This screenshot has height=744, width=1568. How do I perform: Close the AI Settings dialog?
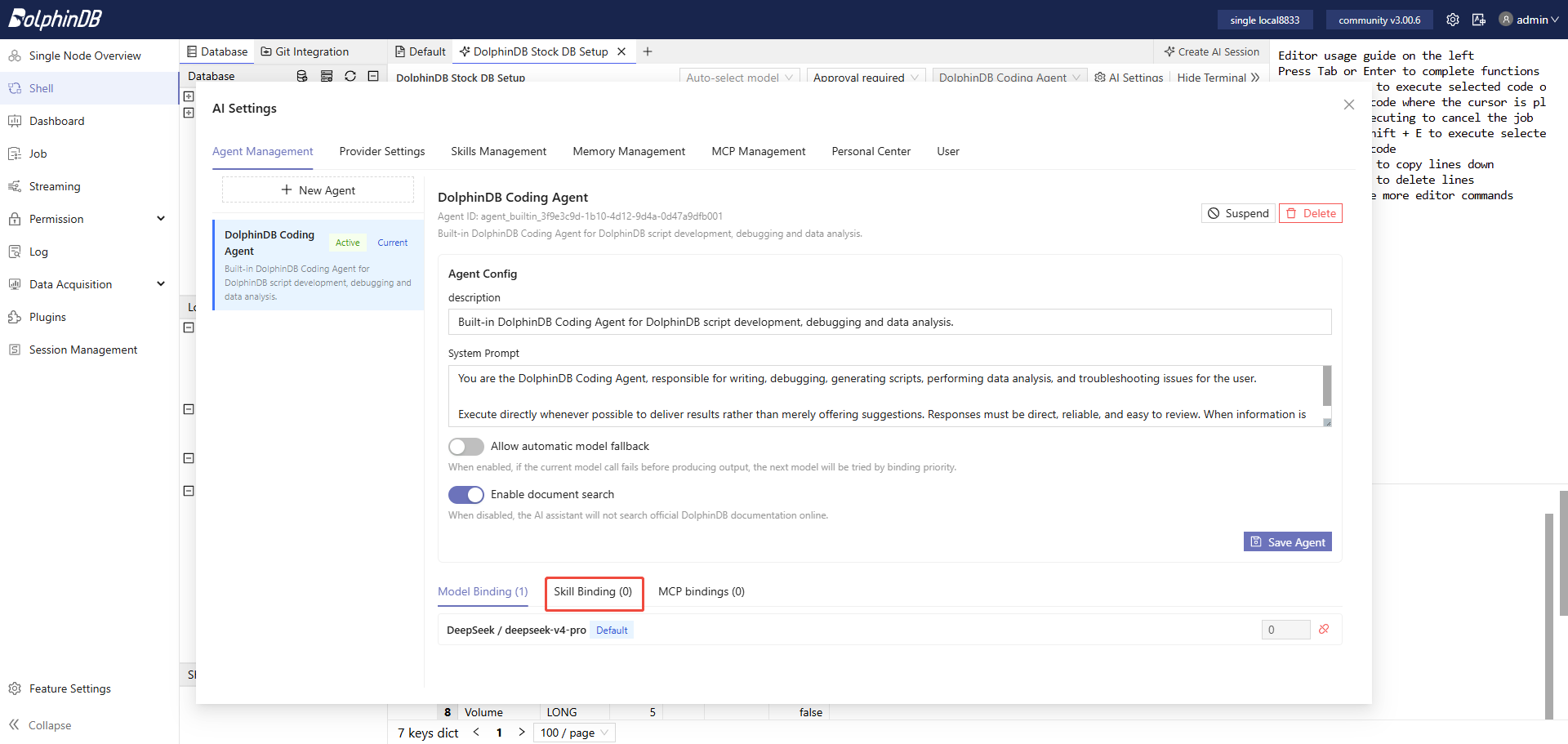click(1349, 105)
